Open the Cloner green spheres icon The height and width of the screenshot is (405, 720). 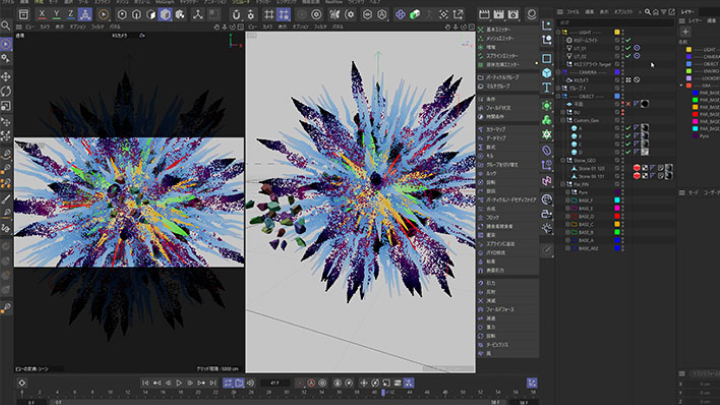coord(546,120)
